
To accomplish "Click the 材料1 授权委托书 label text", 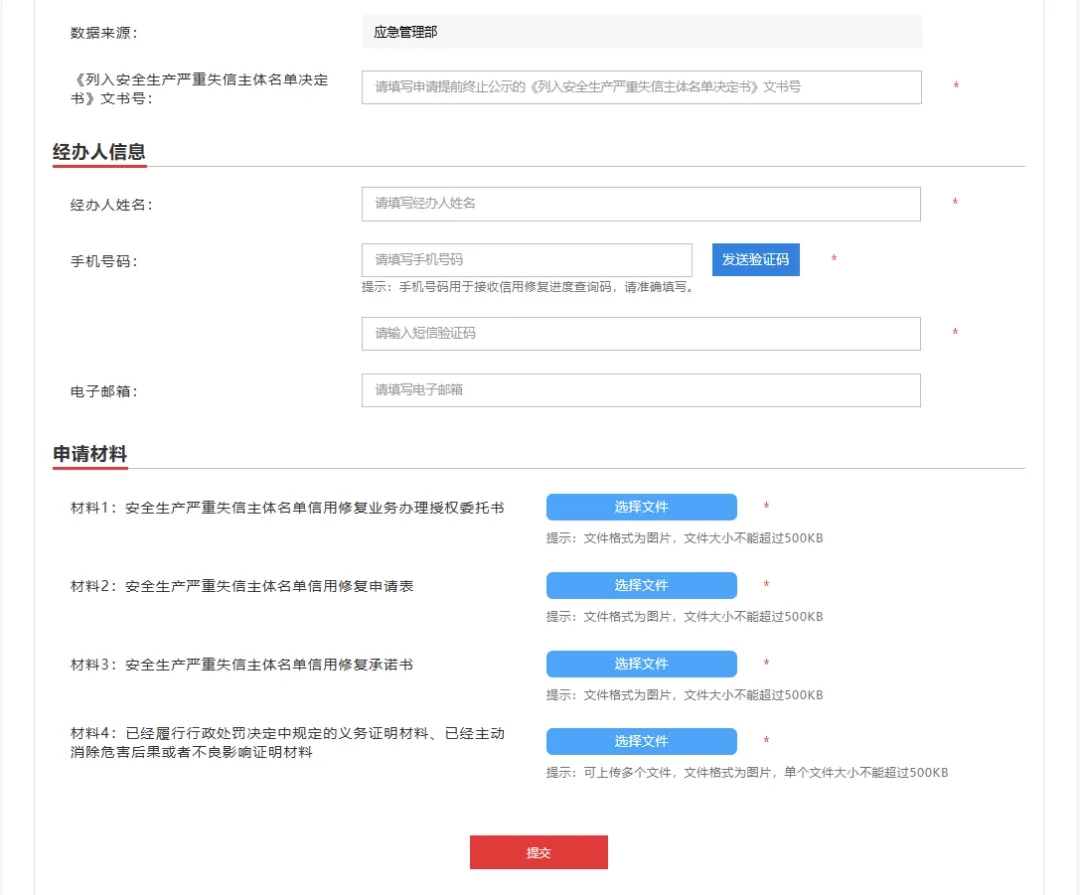I will [x=287, y=508].
